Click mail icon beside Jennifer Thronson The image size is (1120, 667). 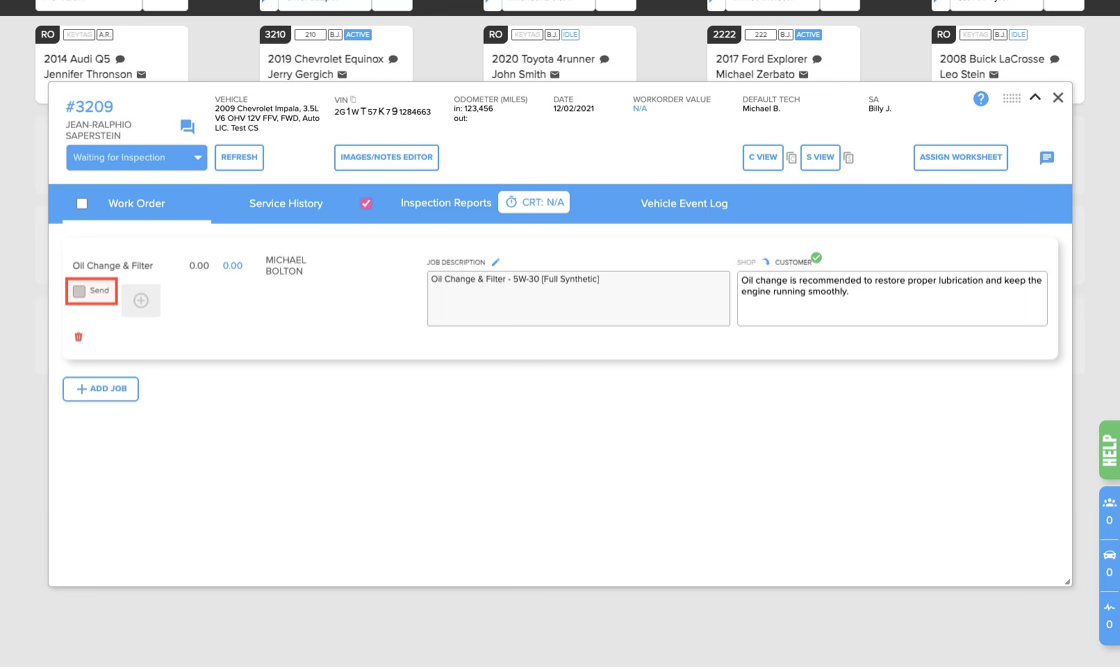[x=141, y=74]
